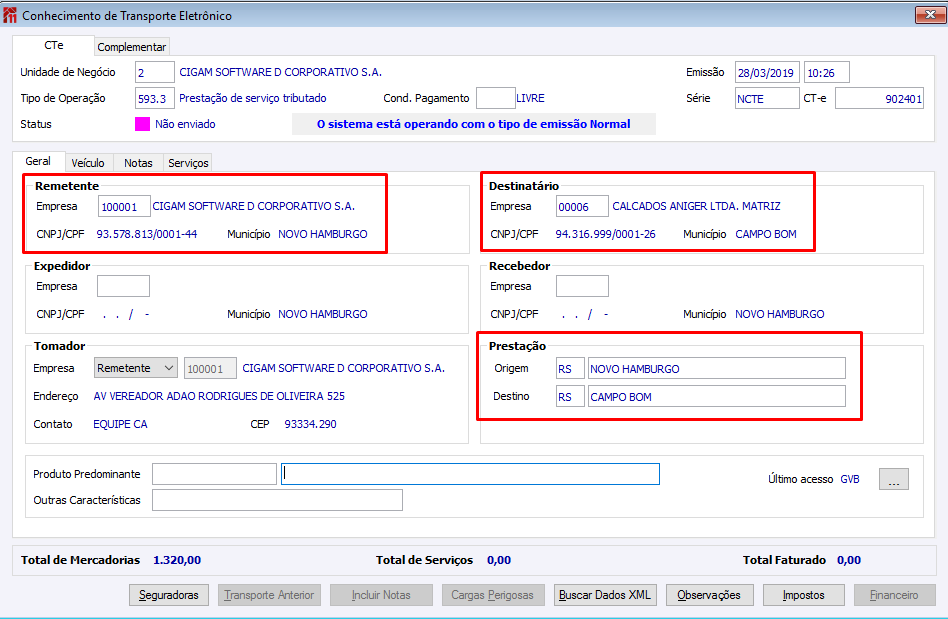This screenshot has width=948, height=619.
Task: Select the Geral tab
Action: point(38,161)
